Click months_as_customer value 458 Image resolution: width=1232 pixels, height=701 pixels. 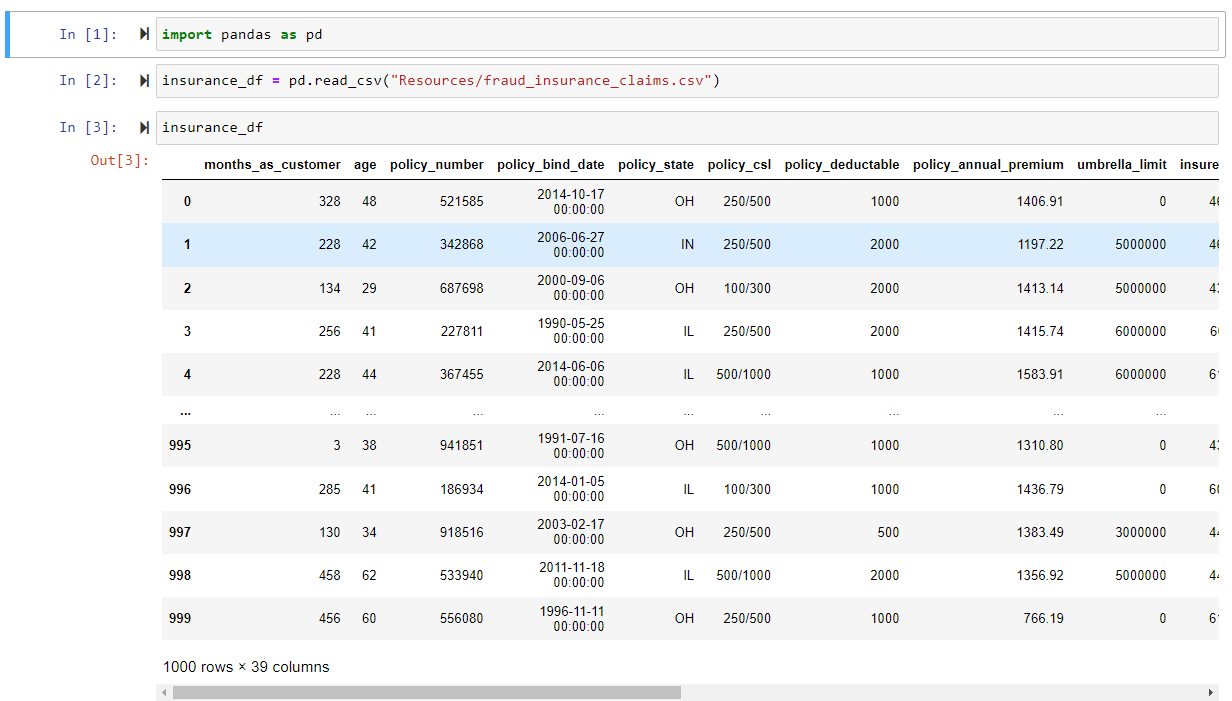pyautogui.click(x=330, y=575)
